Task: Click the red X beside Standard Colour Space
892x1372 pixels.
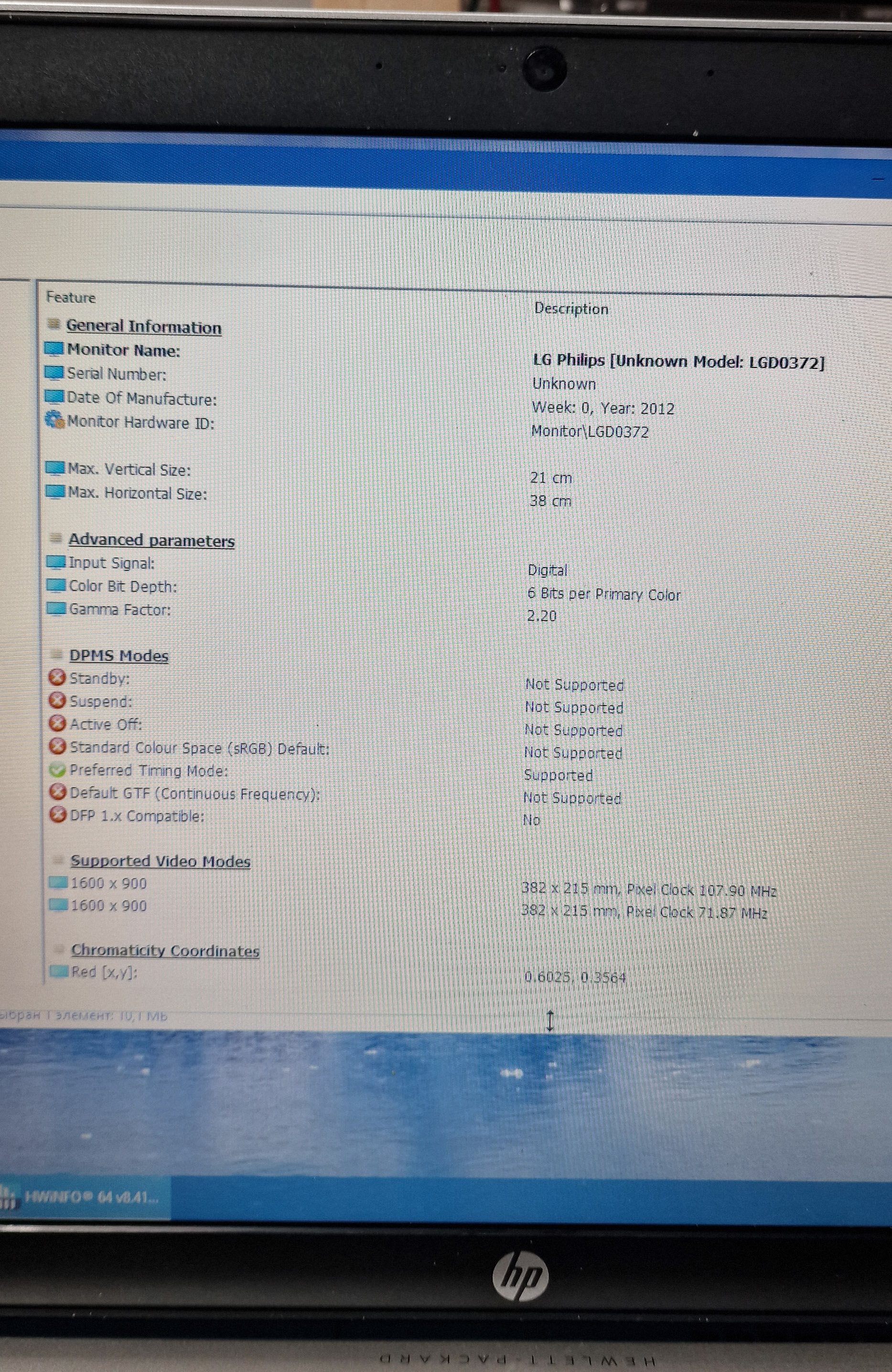Action: 58,746
